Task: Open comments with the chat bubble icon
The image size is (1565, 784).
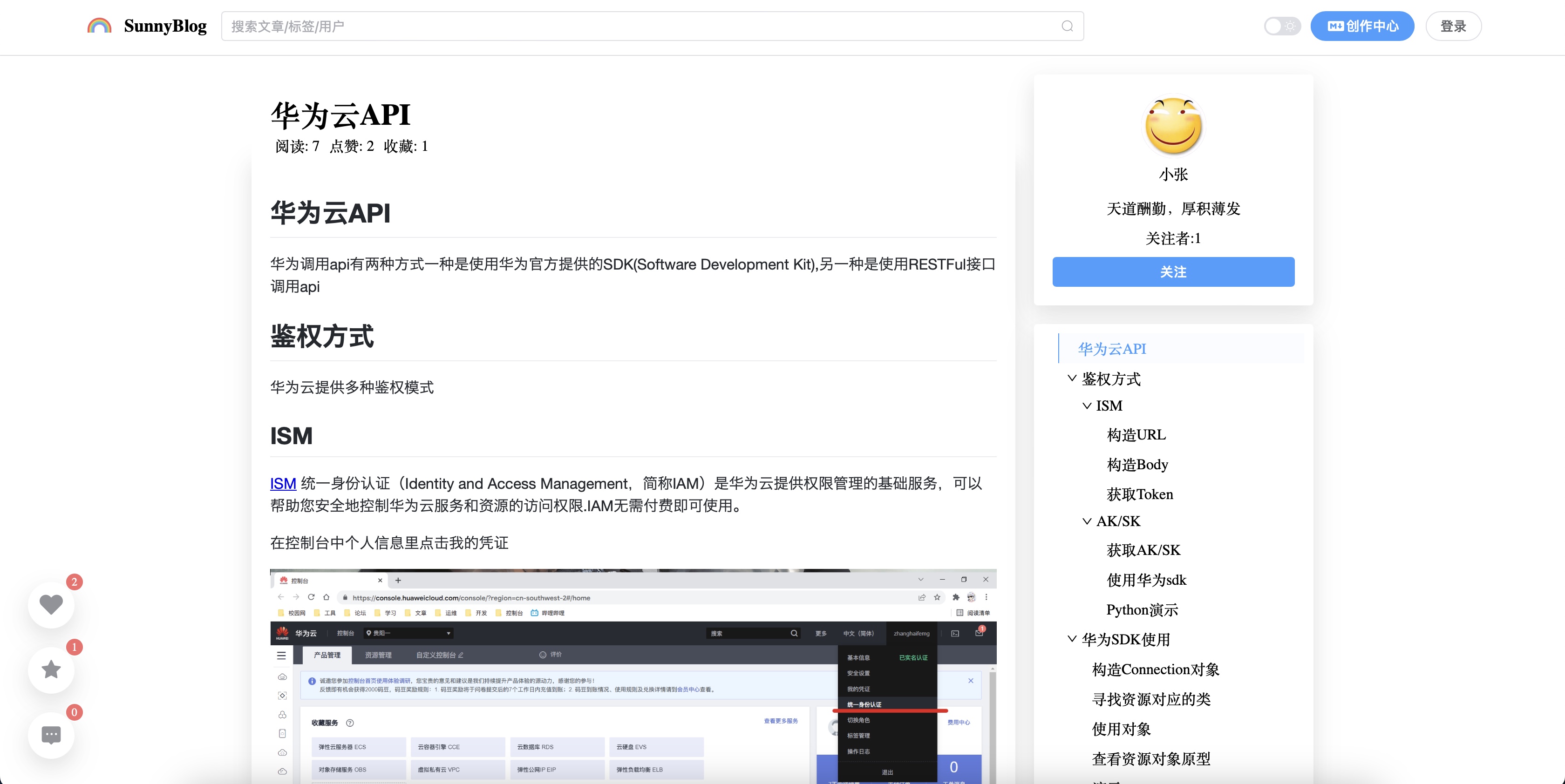Action: [51, 735]
